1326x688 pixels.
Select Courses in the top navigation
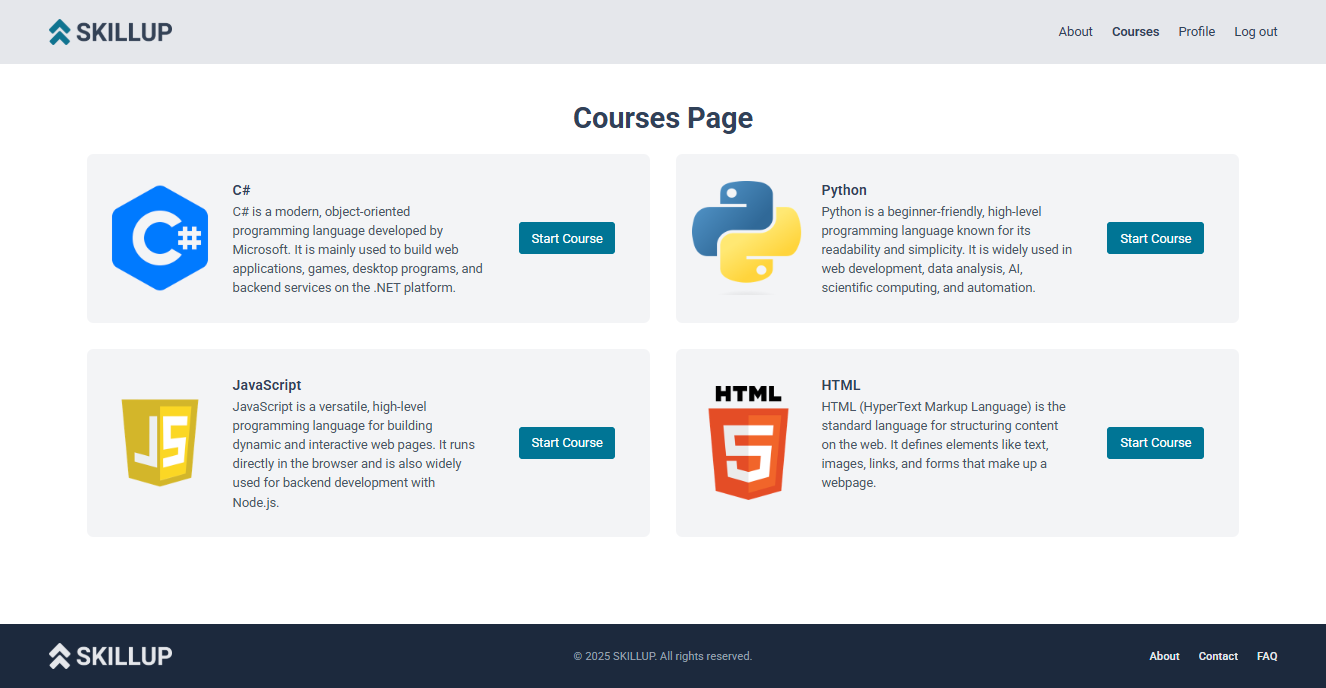[1135, 32]
